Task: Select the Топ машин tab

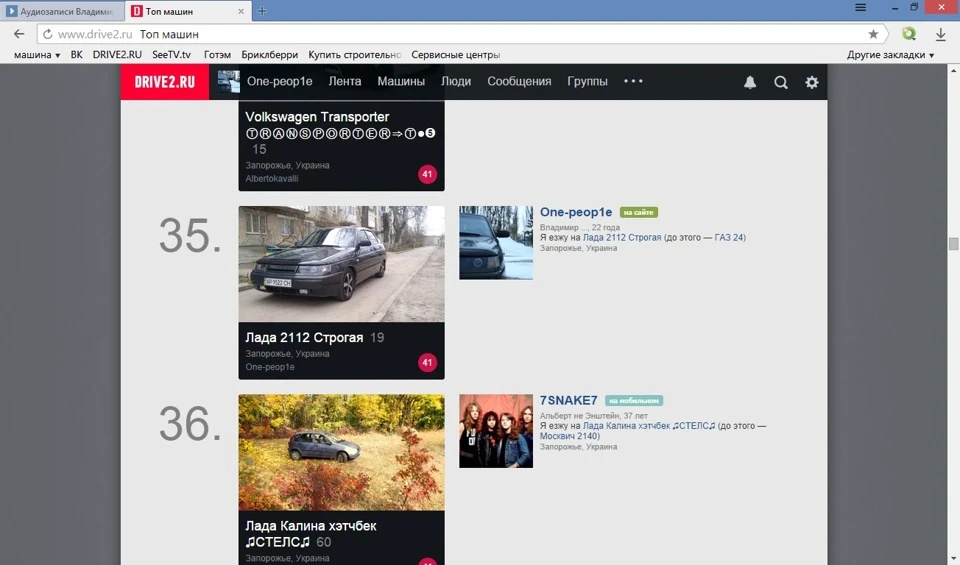Action: click(187, 11)
